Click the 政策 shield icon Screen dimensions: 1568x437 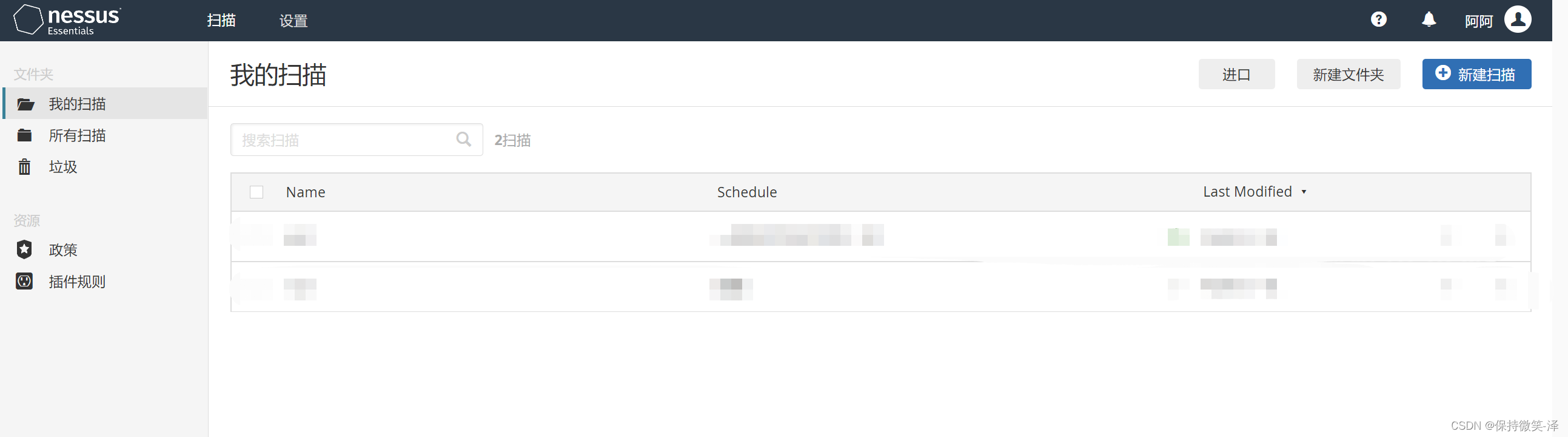[x=24, y=250]
